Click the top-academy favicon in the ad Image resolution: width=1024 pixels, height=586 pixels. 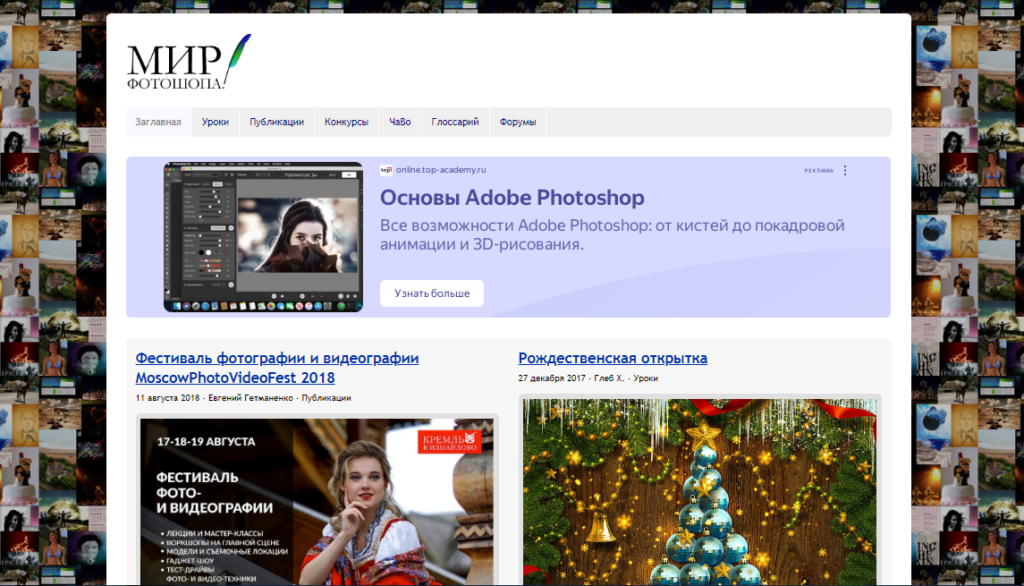[386, 170]
